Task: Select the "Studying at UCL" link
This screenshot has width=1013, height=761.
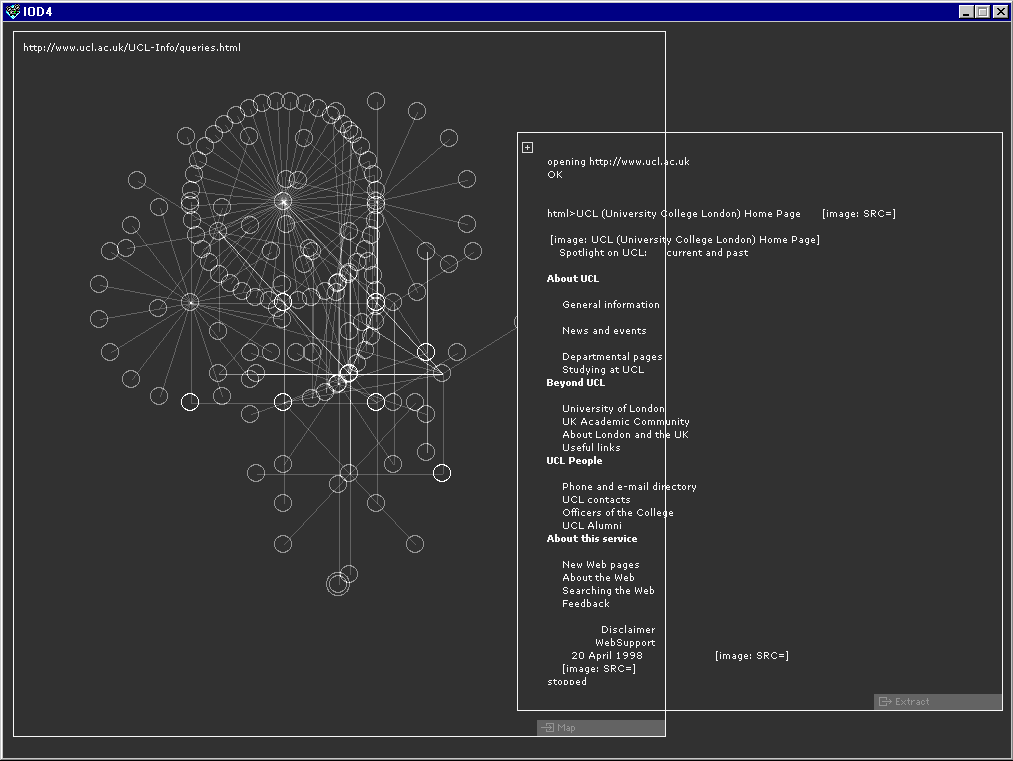Action: (605, 369)
